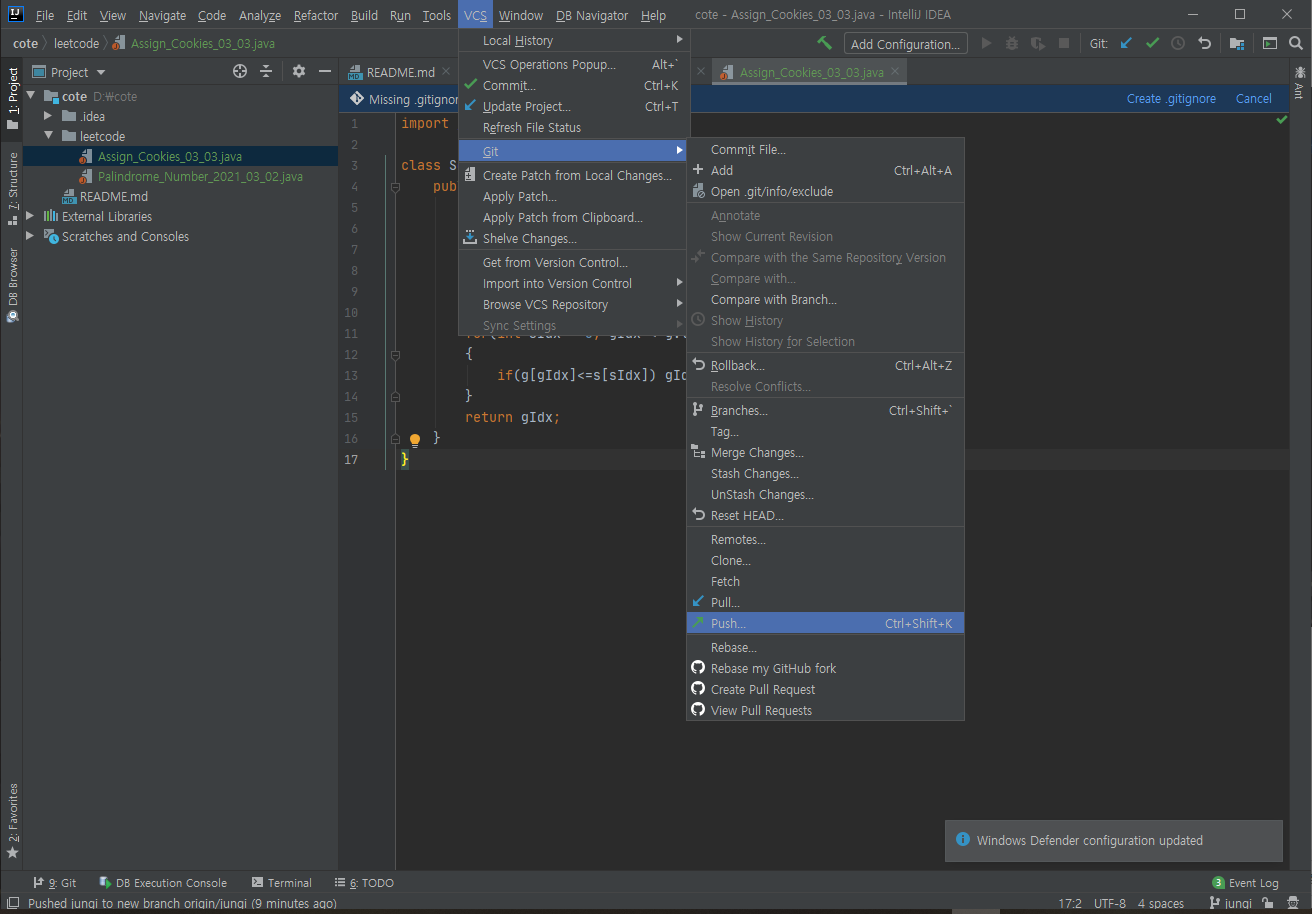Open the Ant tool window
This screenshot has width=1312, height=914.
[1299, 82]
